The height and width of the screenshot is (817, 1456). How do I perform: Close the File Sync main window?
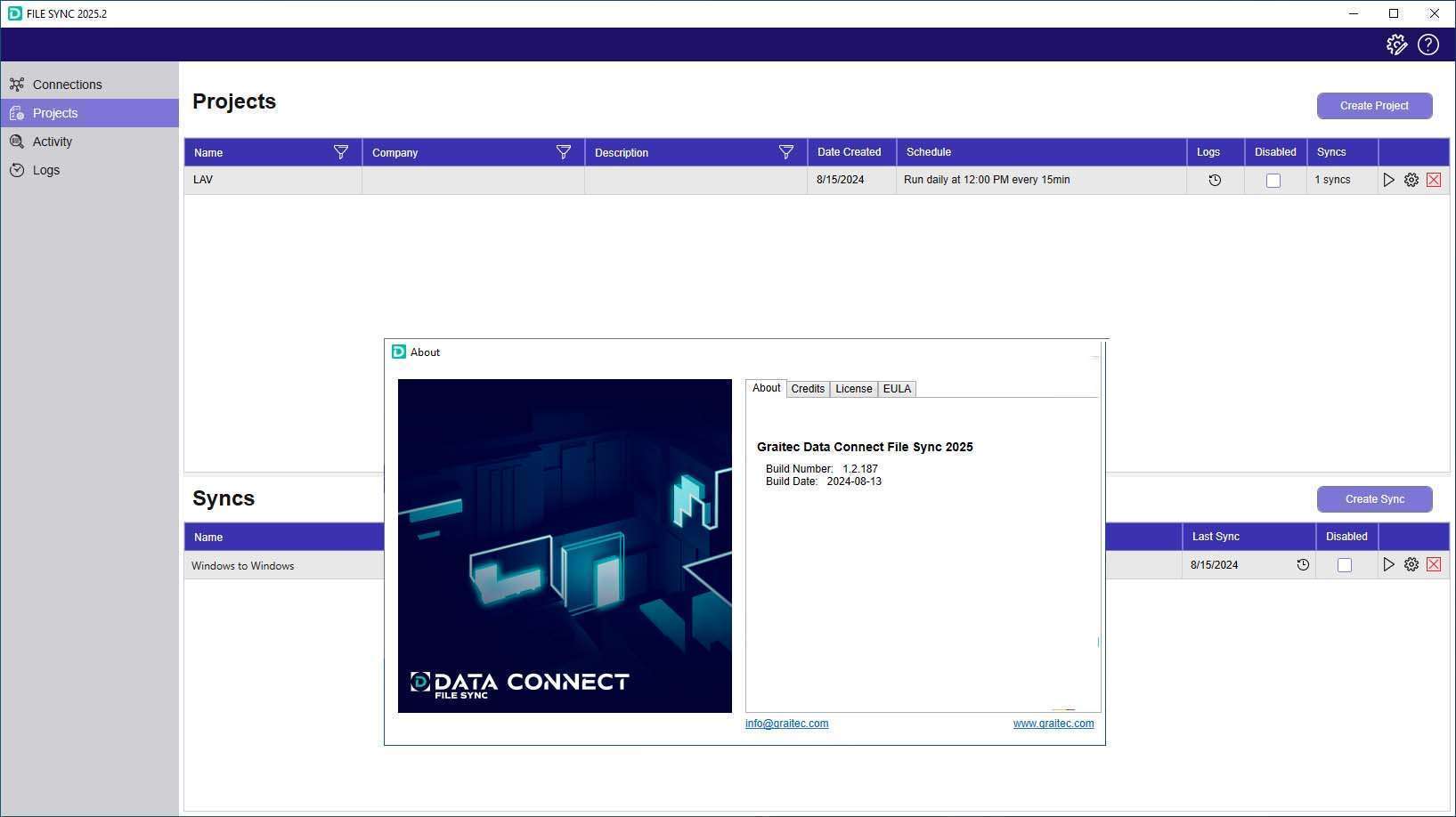point(1434,13)
